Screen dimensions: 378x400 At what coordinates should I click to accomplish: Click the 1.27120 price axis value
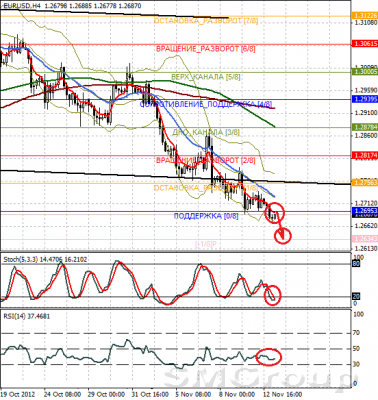pos(366,203)
